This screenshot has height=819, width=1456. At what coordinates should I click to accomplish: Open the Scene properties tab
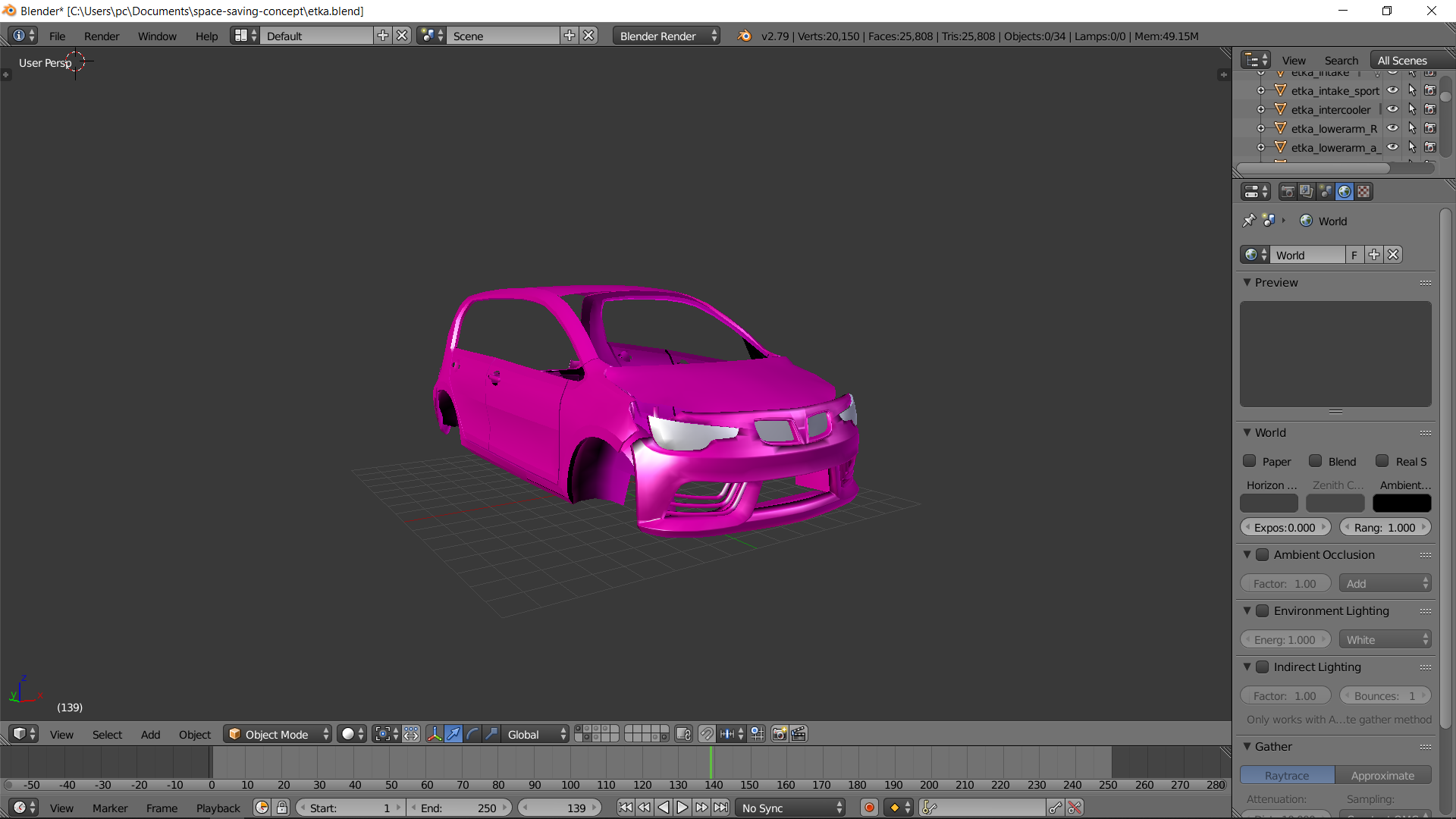pos(1325,192)
